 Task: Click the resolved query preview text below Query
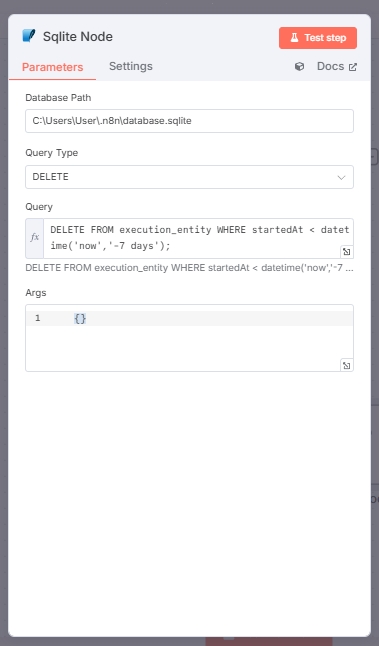(190, 268)
